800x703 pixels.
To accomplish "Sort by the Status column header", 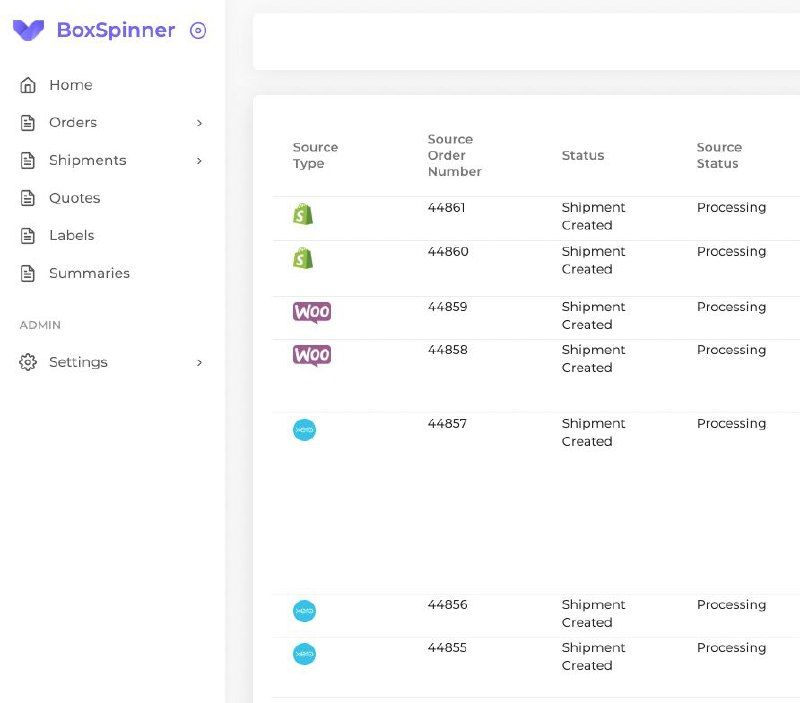I will [583, 156].
